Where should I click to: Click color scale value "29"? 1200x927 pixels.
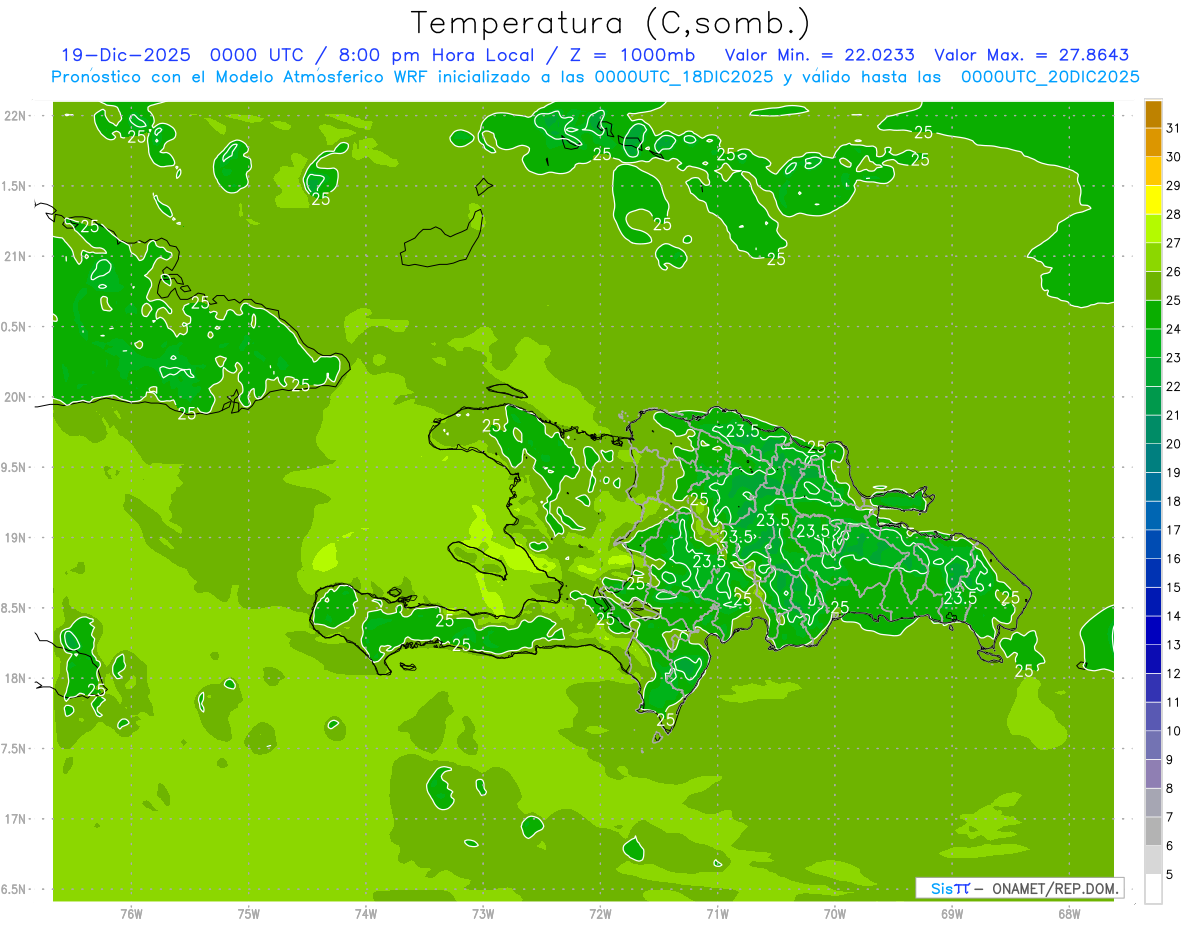(1174, 186)
